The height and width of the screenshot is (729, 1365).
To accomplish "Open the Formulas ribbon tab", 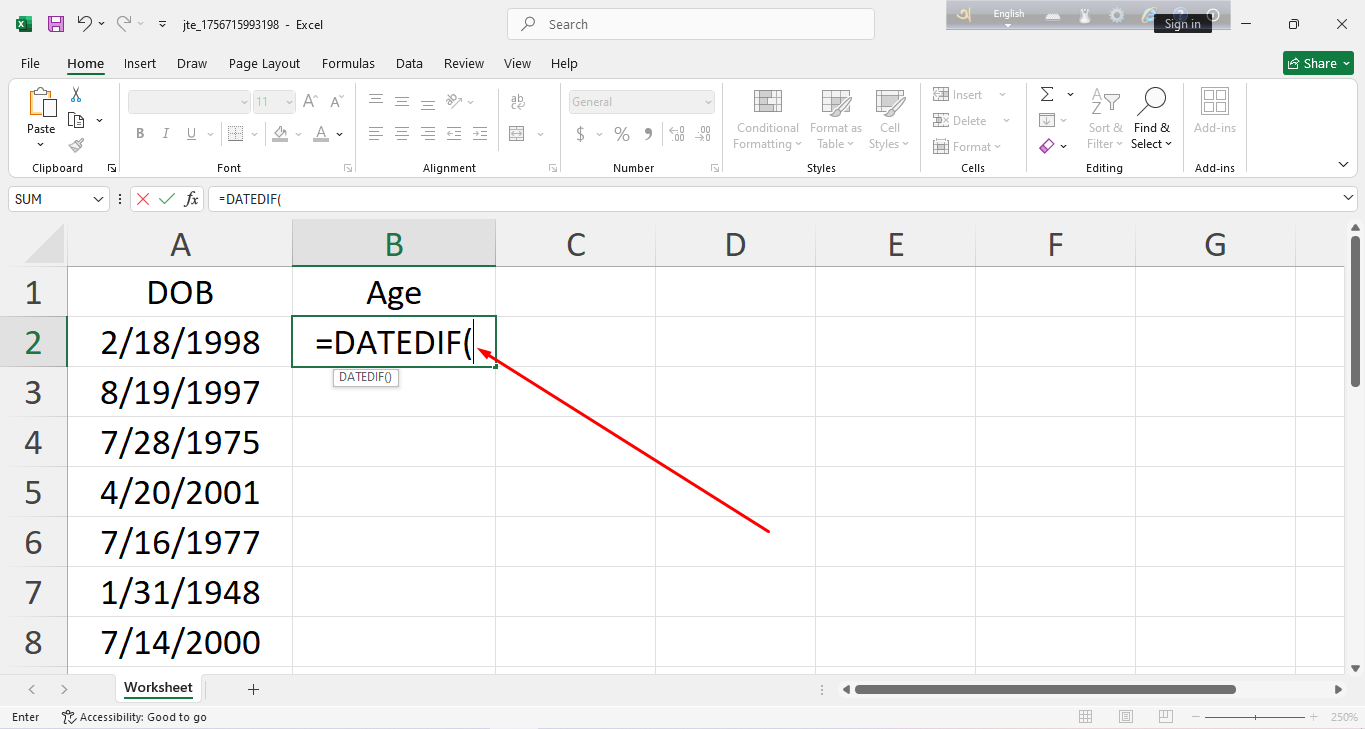I will coord(348,63).
